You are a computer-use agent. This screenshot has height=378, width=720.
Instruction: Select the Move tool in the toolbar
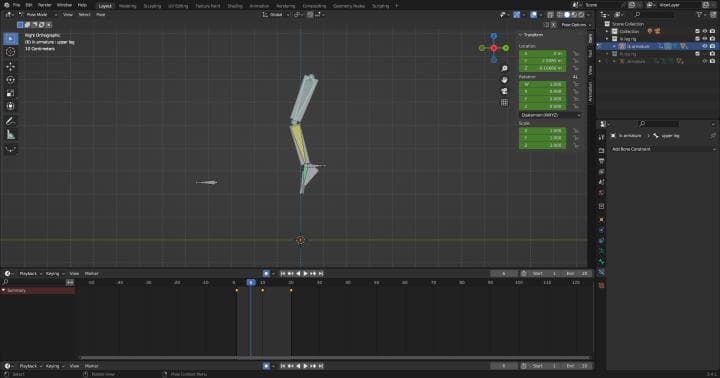point(10,66)
